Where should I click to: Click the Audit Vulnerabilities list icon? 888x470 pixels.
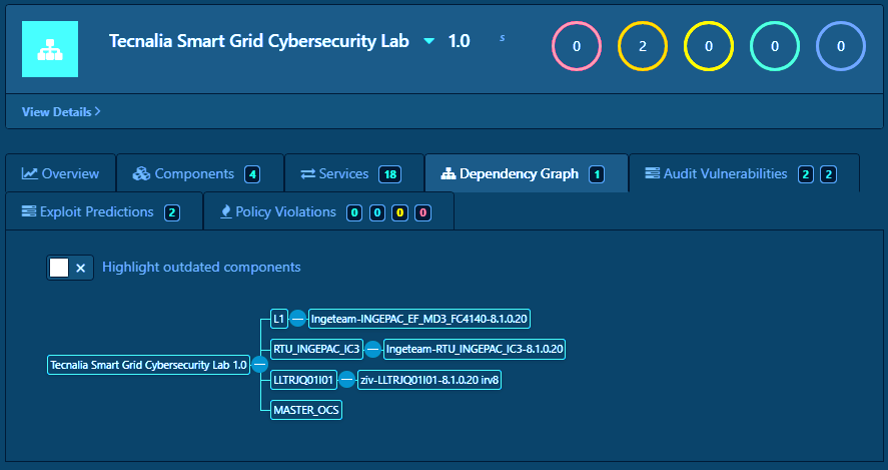point(652,173)
